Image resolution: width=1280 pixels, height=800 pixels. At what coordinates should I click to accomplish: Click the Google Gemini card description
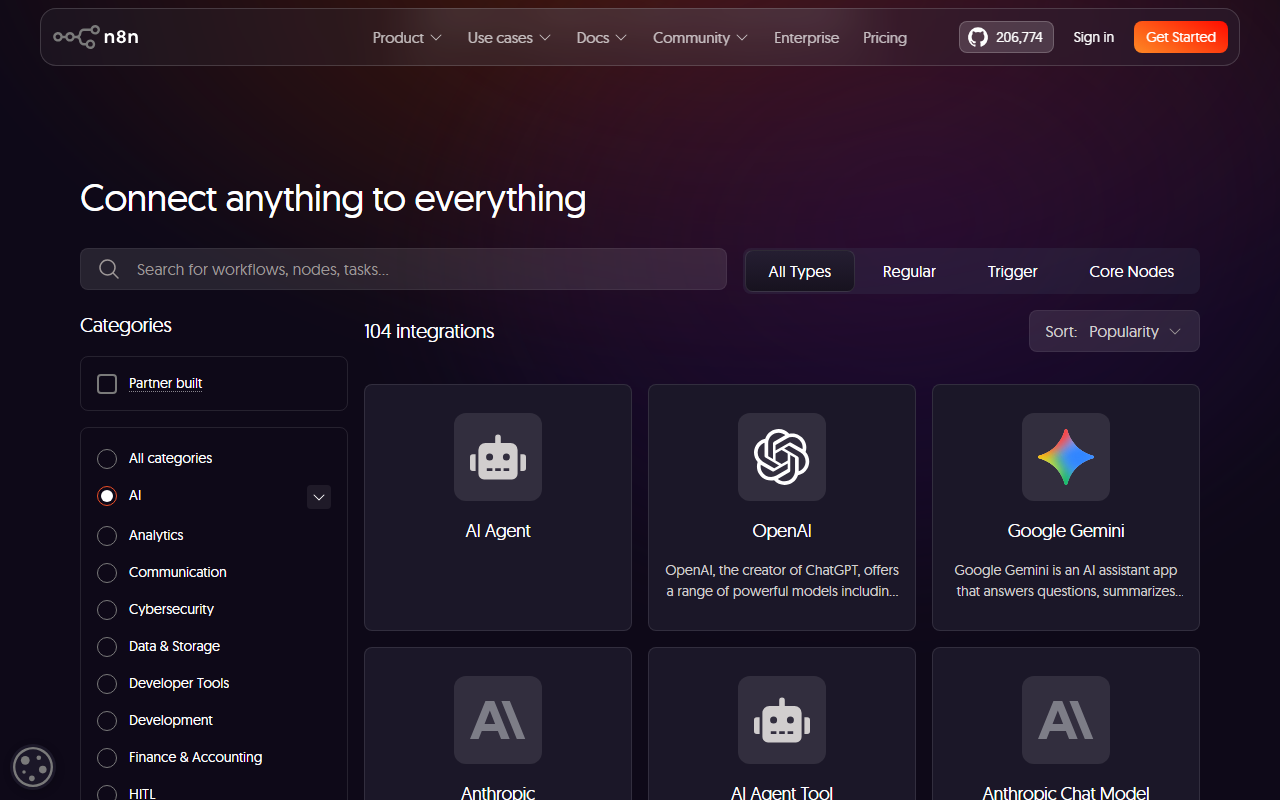point(1066,580)
